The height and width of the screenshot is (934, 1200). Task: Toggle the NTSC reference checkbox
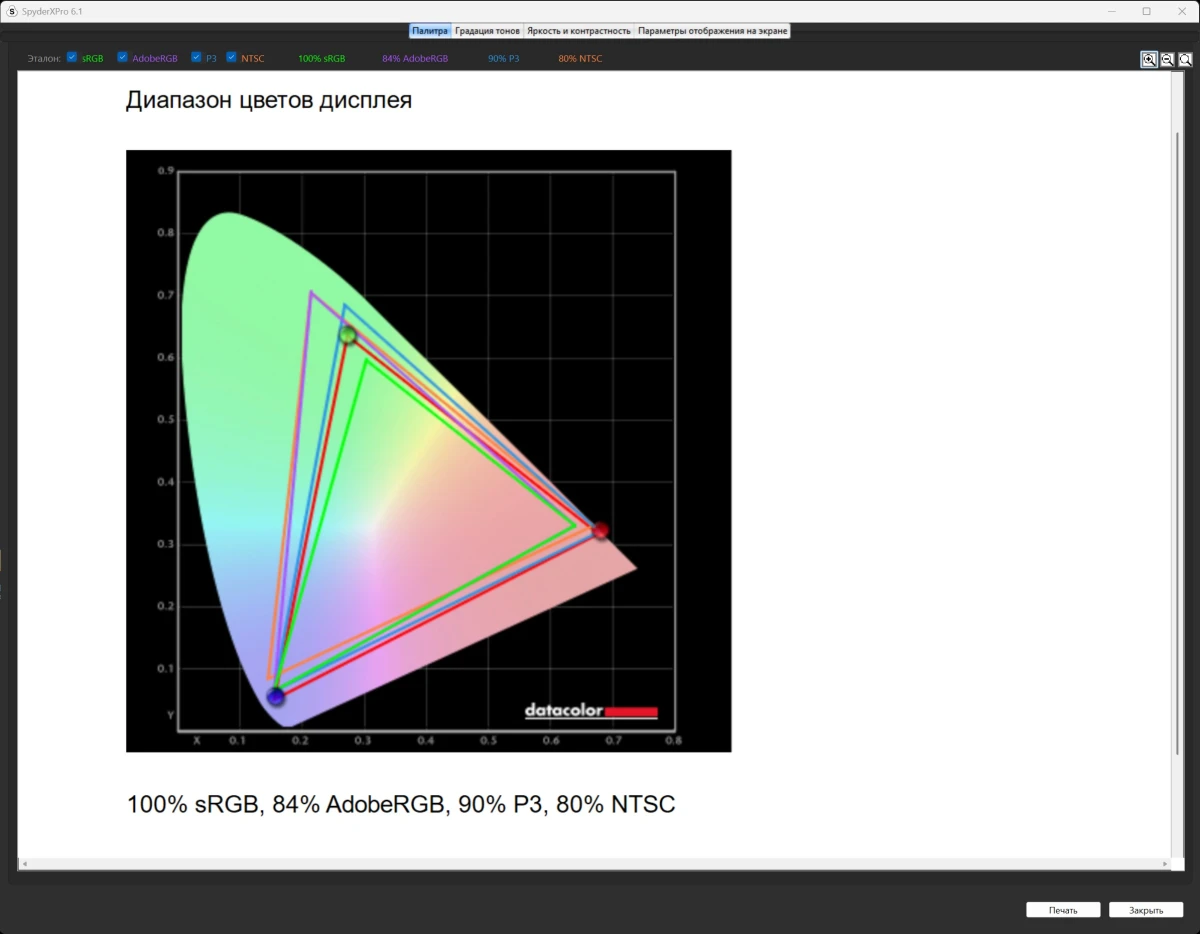(231, 58)
